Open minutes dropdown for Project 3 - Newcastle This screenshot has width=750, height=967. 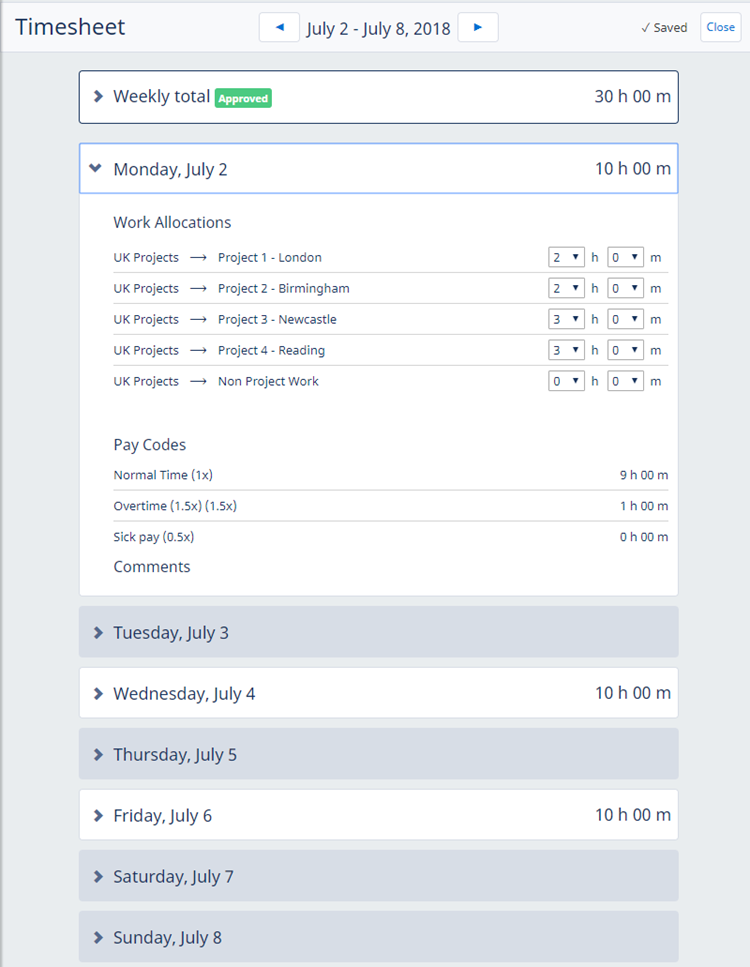(625, 319)
